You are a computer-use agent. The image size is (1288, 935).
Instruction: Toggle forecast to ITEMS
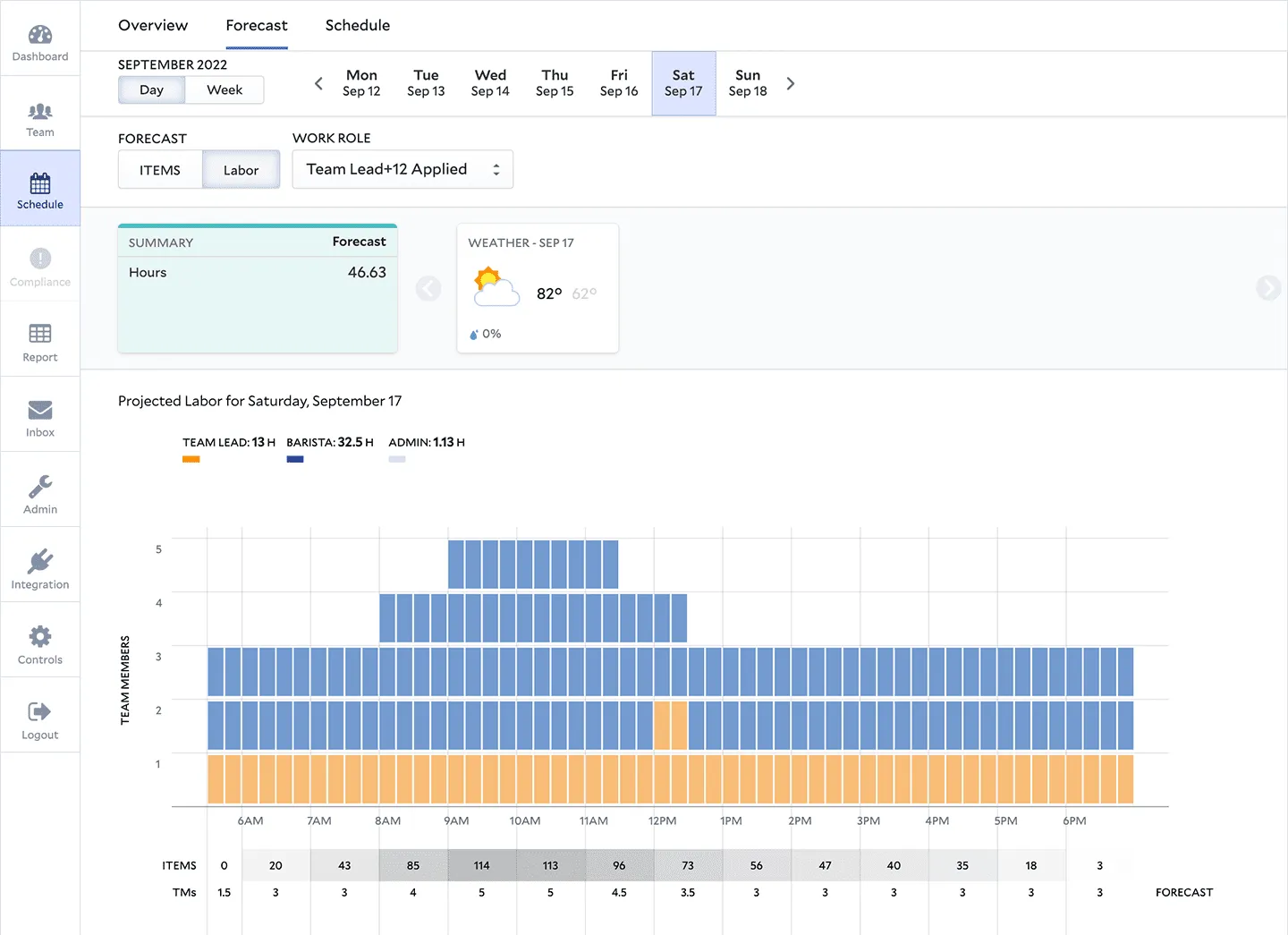[160, 170]
